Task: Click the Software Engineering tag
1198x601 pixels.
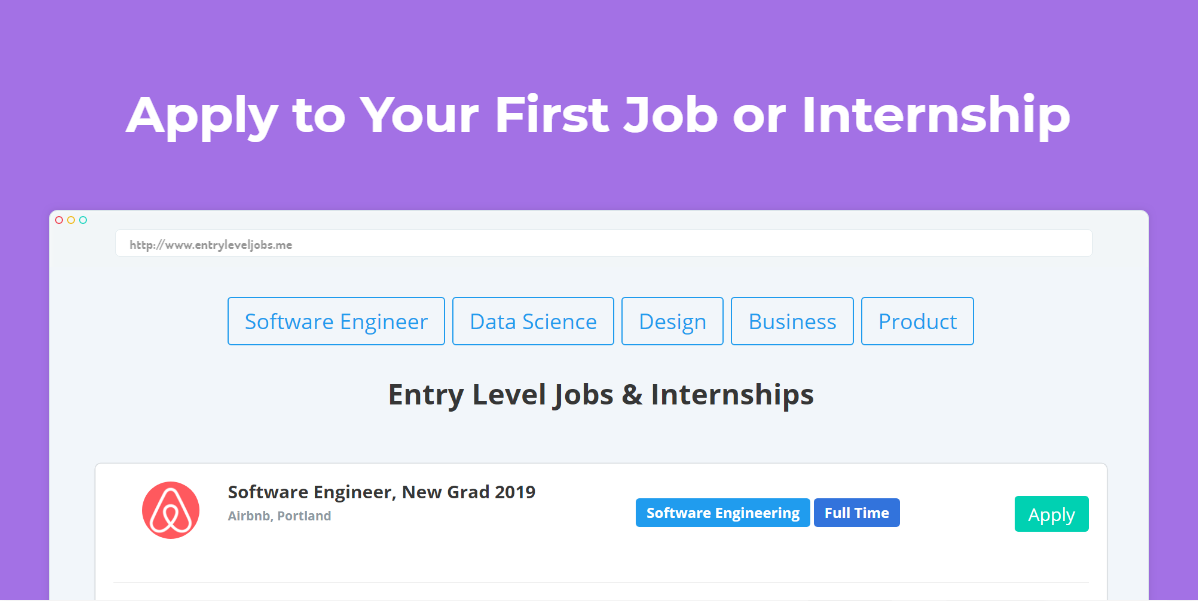Action: [x=722, y=513]
